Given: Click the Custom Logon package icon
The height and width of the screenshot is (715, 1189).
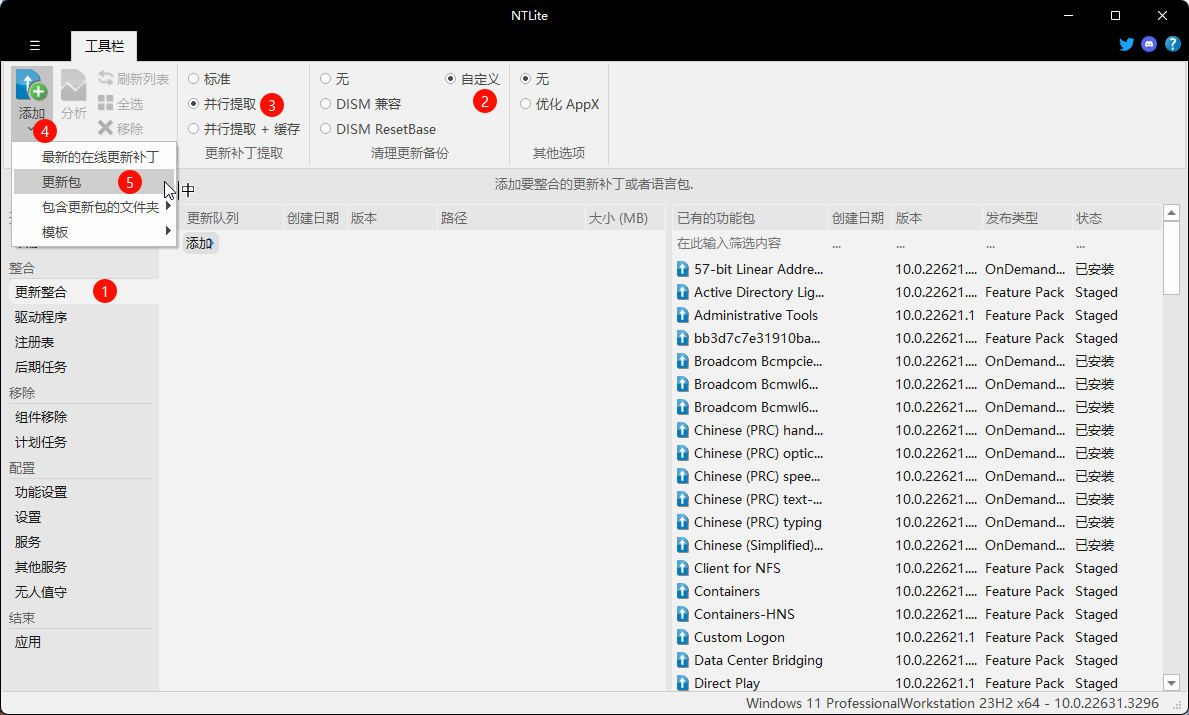Looking at the screenshot, I should 682,637.
